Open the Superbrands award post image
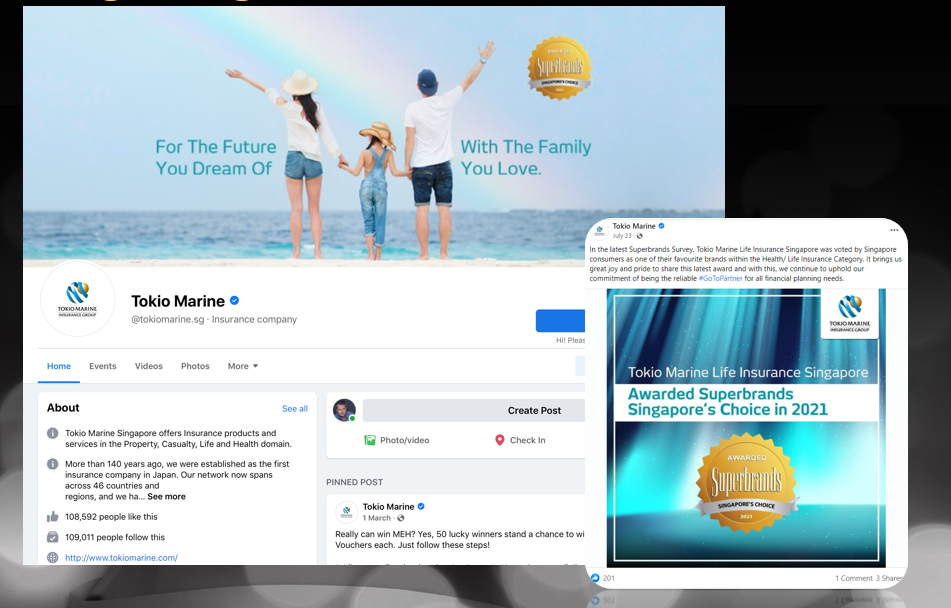This screenshot has height=608, width=951. click(746, 428)
